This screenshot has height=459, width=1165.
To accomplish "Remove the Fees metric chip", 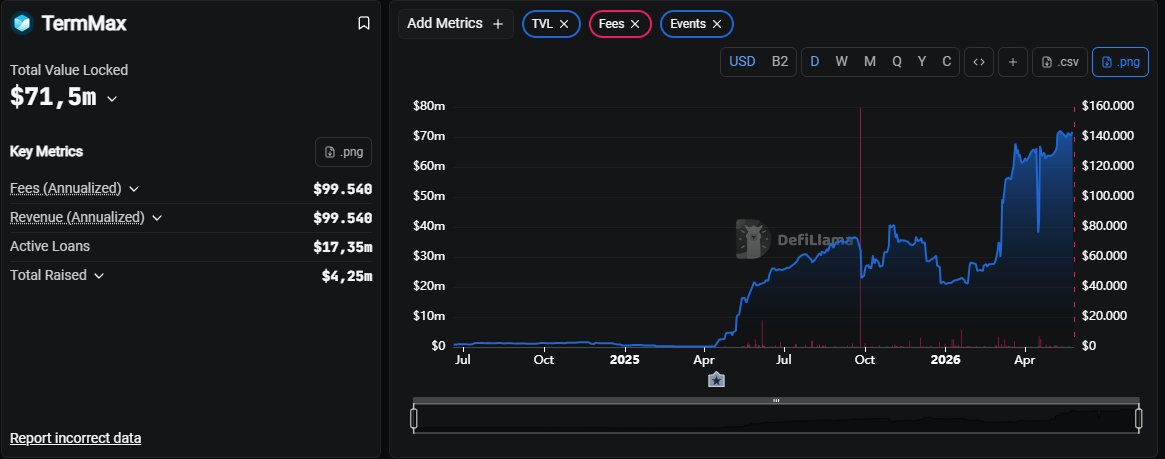I will click(x=635, y=24).
